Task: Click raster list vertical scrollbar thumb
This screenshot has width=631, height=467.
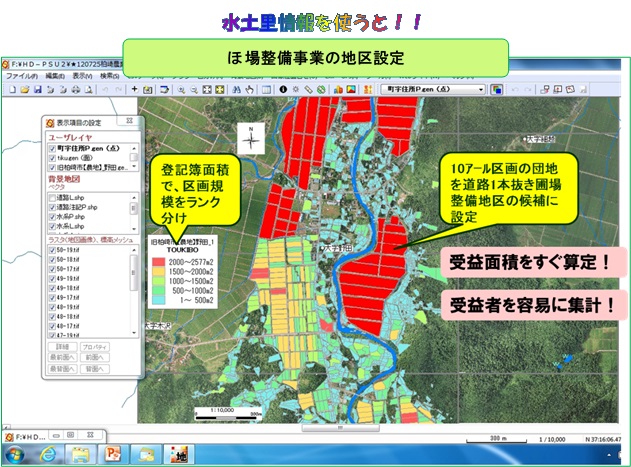Action: click(x=134, y=273)
